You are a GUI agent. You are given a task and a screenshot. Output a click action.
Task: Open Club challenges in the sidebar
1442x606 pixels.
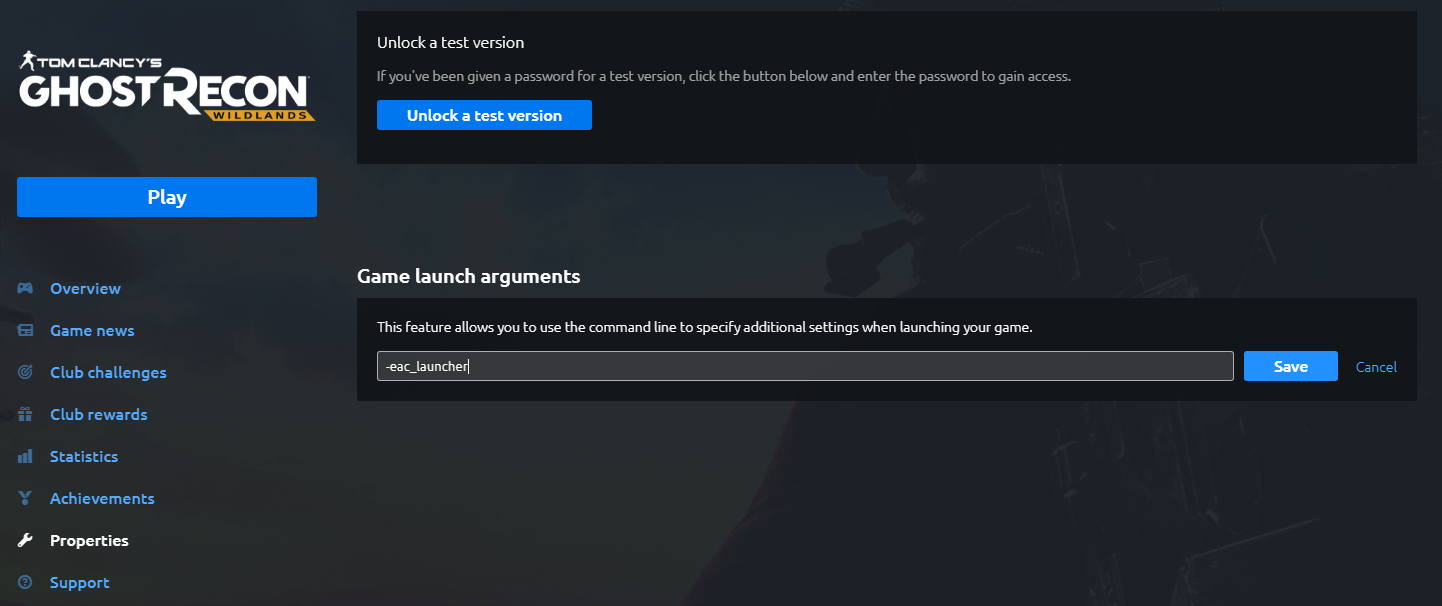108,372
